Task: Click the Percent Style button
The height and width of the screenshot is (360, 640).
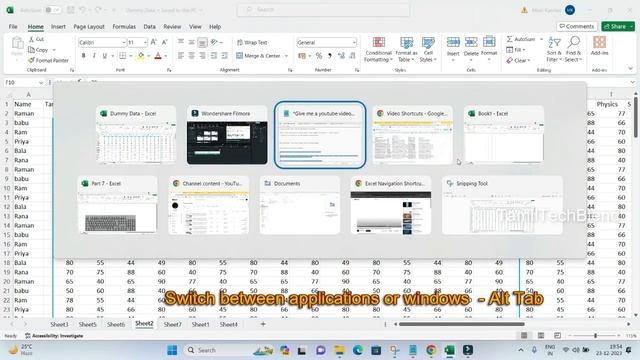Action: click(x=319, y=56)
